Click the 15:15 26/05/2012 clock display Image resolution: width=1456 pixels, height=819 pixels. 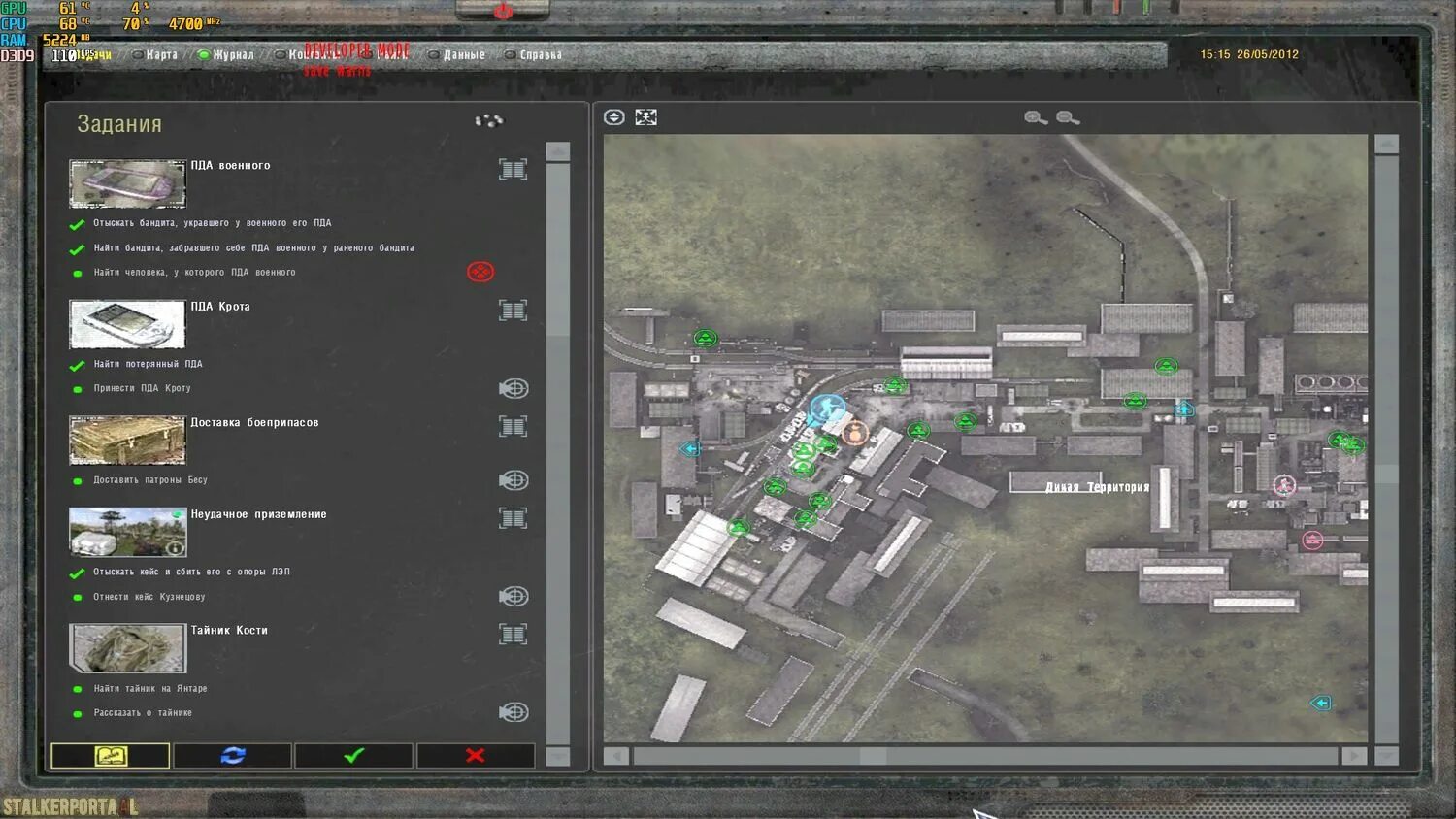click(x=1249, y=54)
